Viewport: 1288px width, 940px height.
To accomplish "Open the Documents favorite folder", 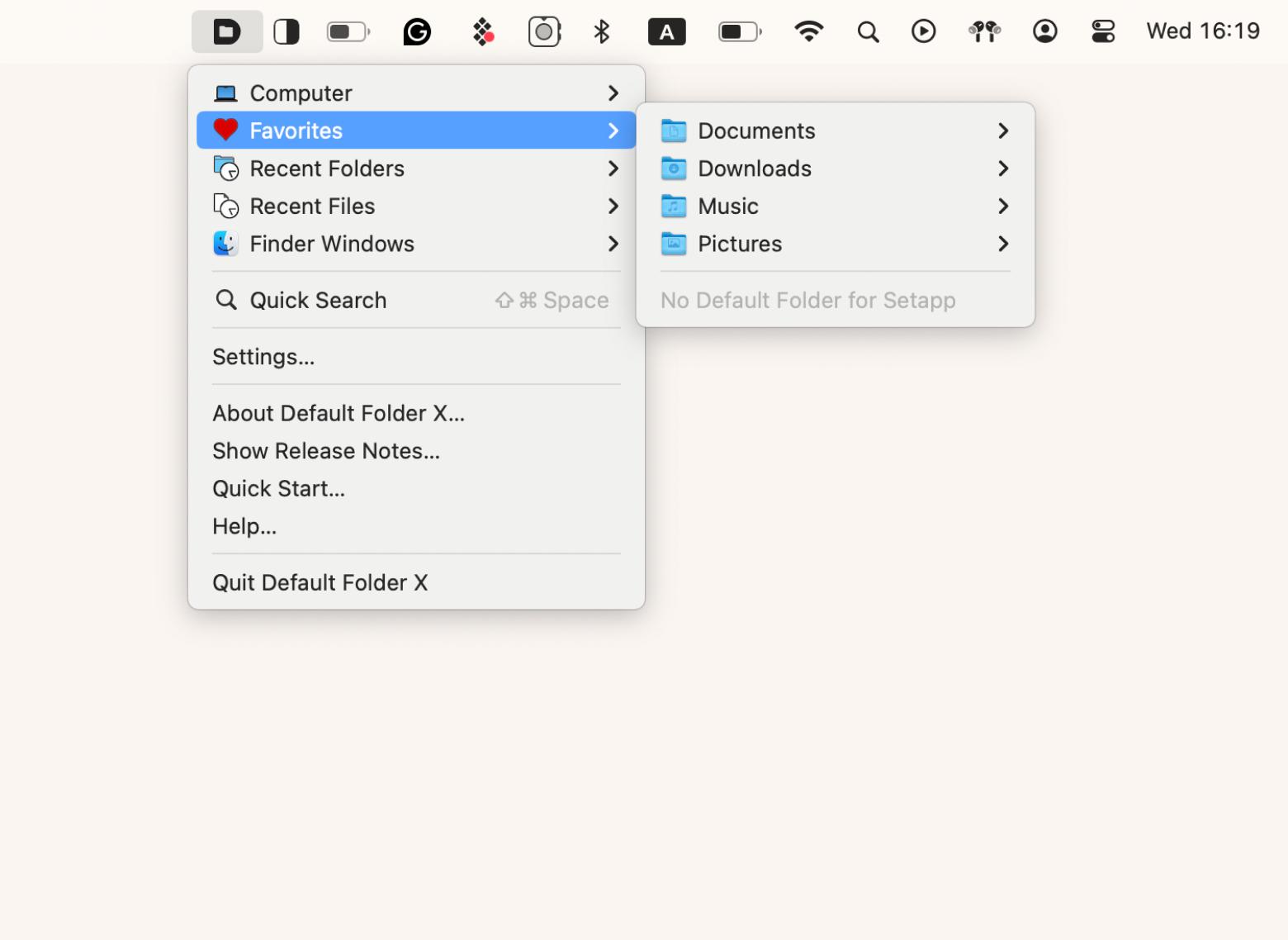I will [836, 131].
